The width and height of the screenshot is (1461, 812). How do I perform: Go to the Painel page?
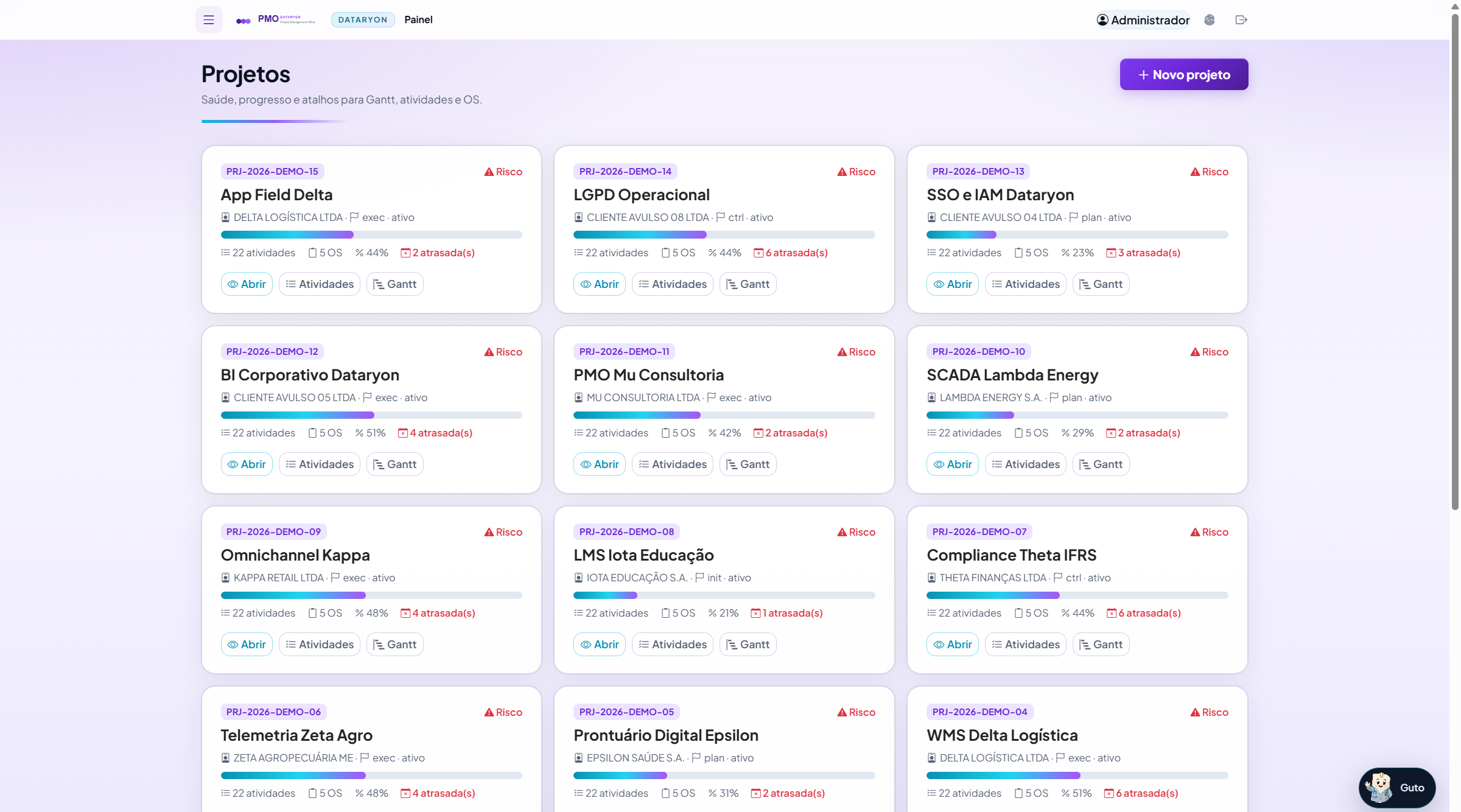point(418,19)
